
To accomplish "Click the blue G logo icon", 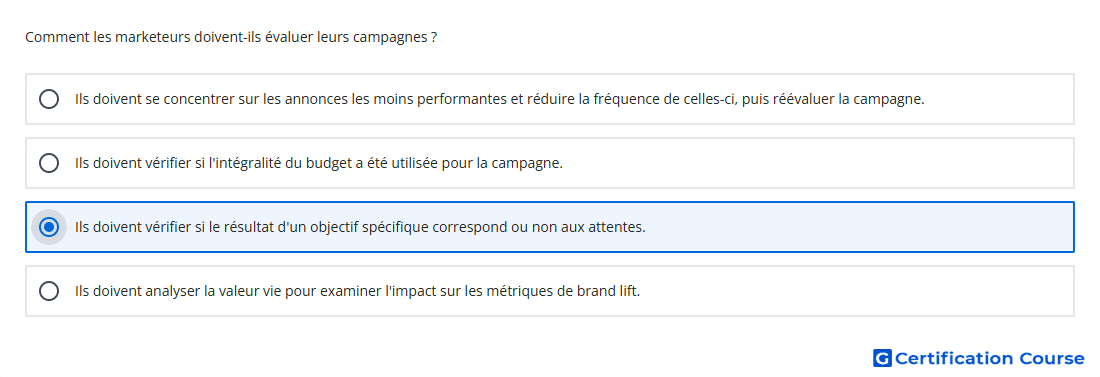I will click(882, 359).
